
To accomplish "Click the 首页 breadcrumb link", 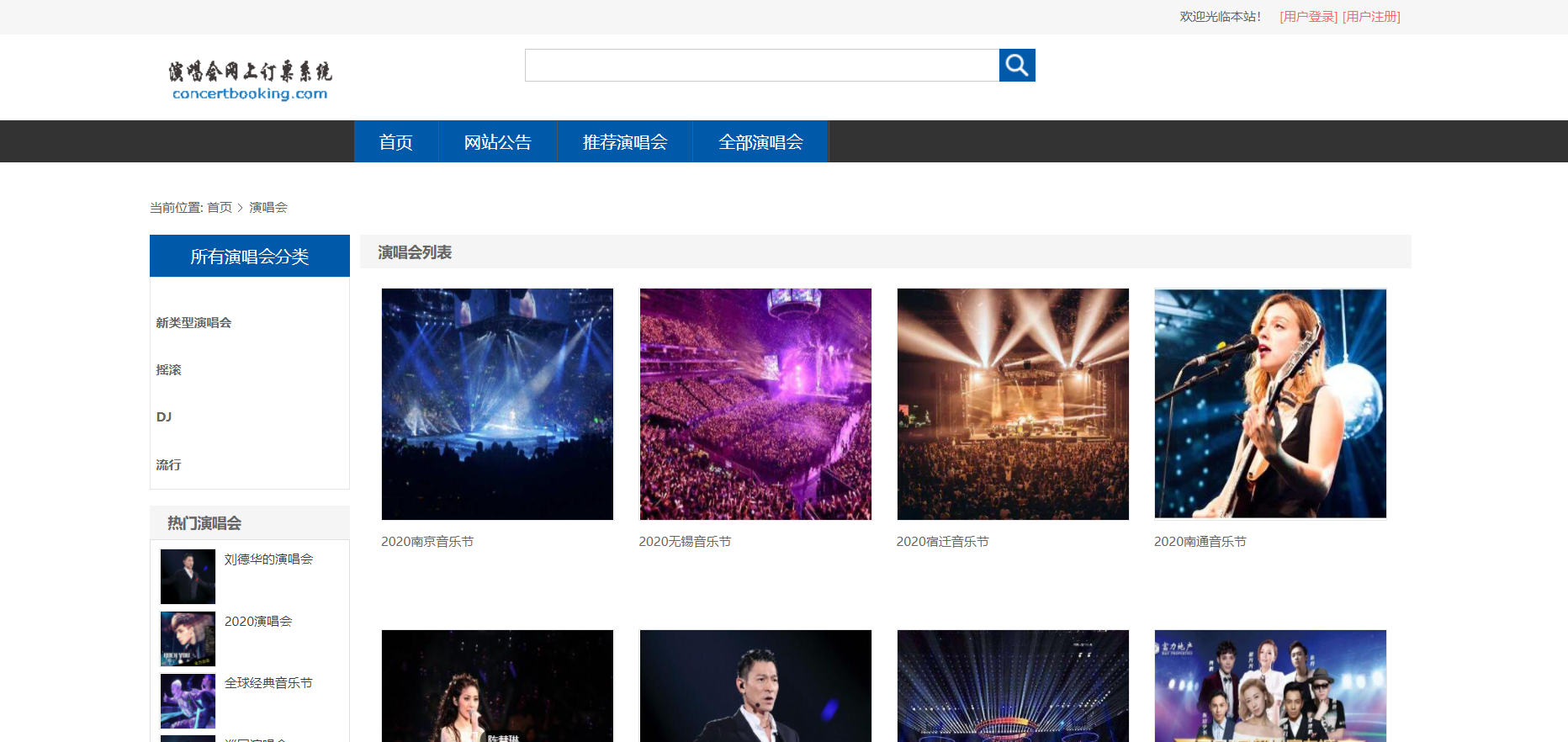I will click(220, 208).
